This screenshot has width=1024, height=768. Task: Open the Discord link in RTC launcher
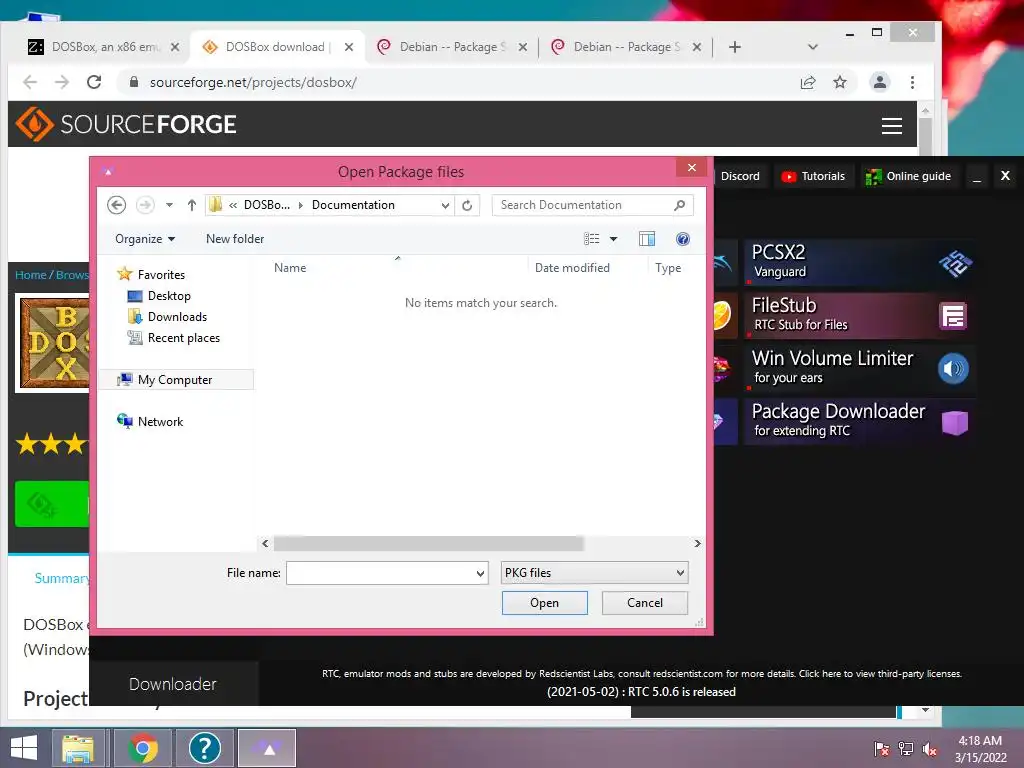pyautogui.click(x=740, y=176)
